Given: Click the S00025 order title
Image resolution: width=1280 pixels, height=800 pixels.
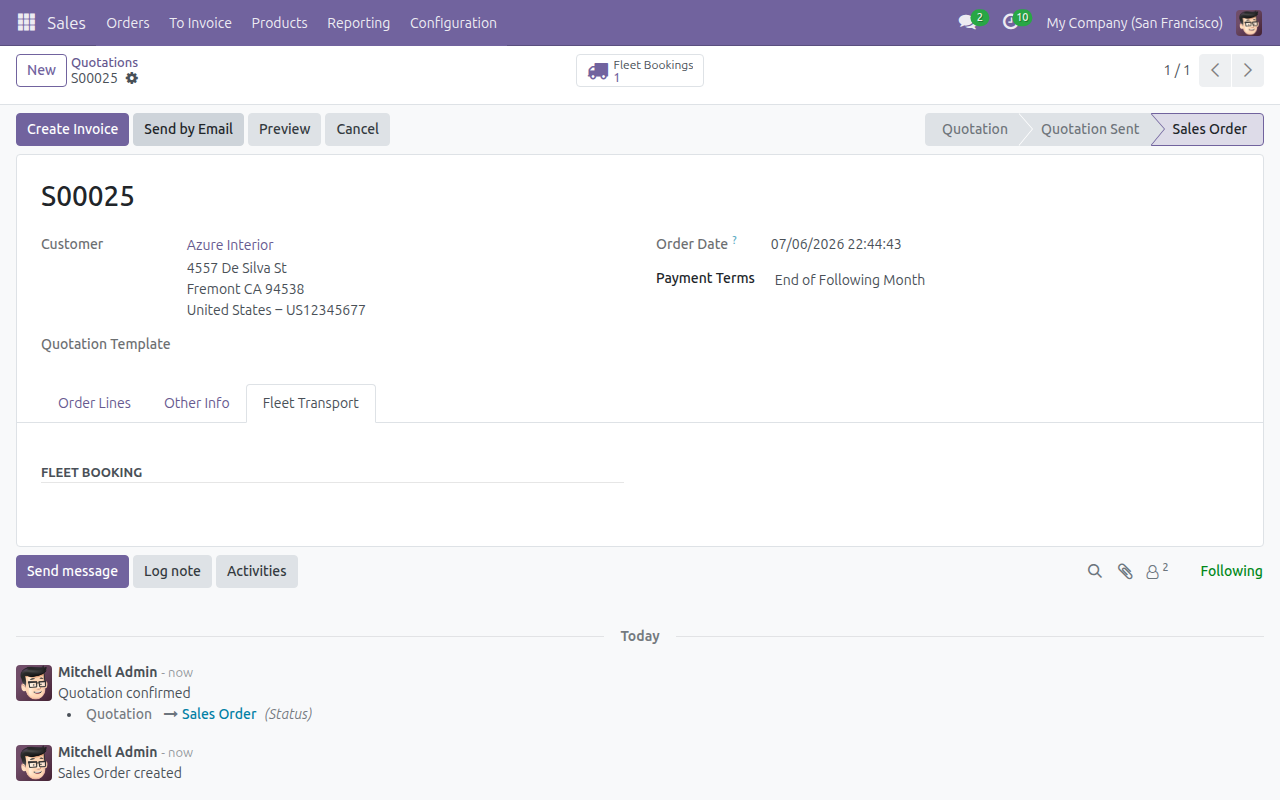Looking at the screenshot, I should click(88, 196).
